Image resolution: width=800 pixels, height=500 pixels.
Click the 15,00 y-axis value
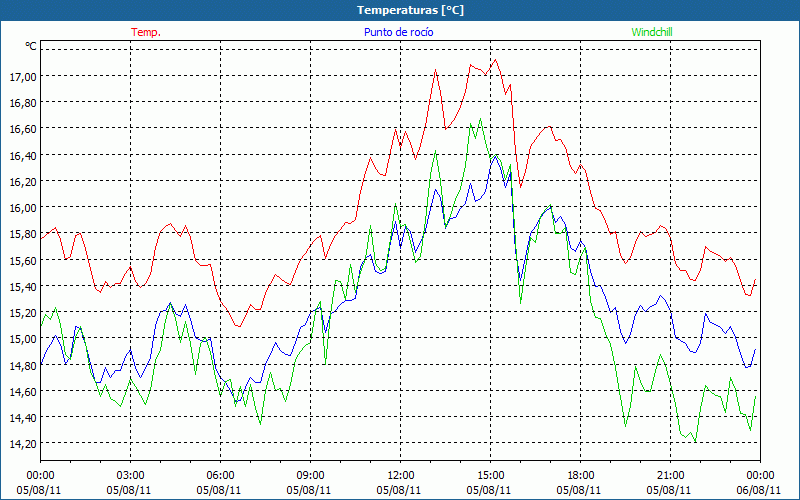click(23, 339)
